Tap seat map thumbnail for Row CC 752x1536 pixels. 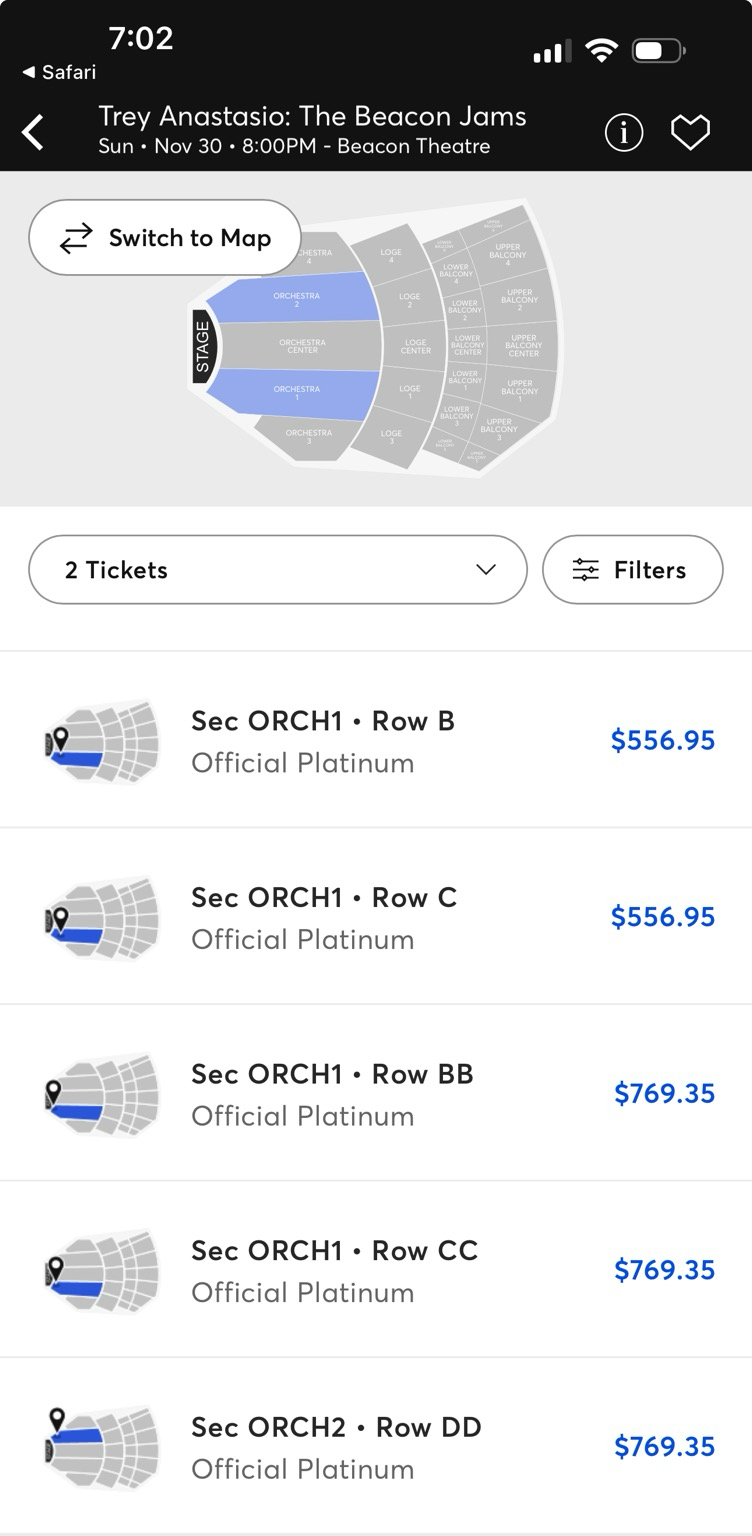tap(102, 1270)
